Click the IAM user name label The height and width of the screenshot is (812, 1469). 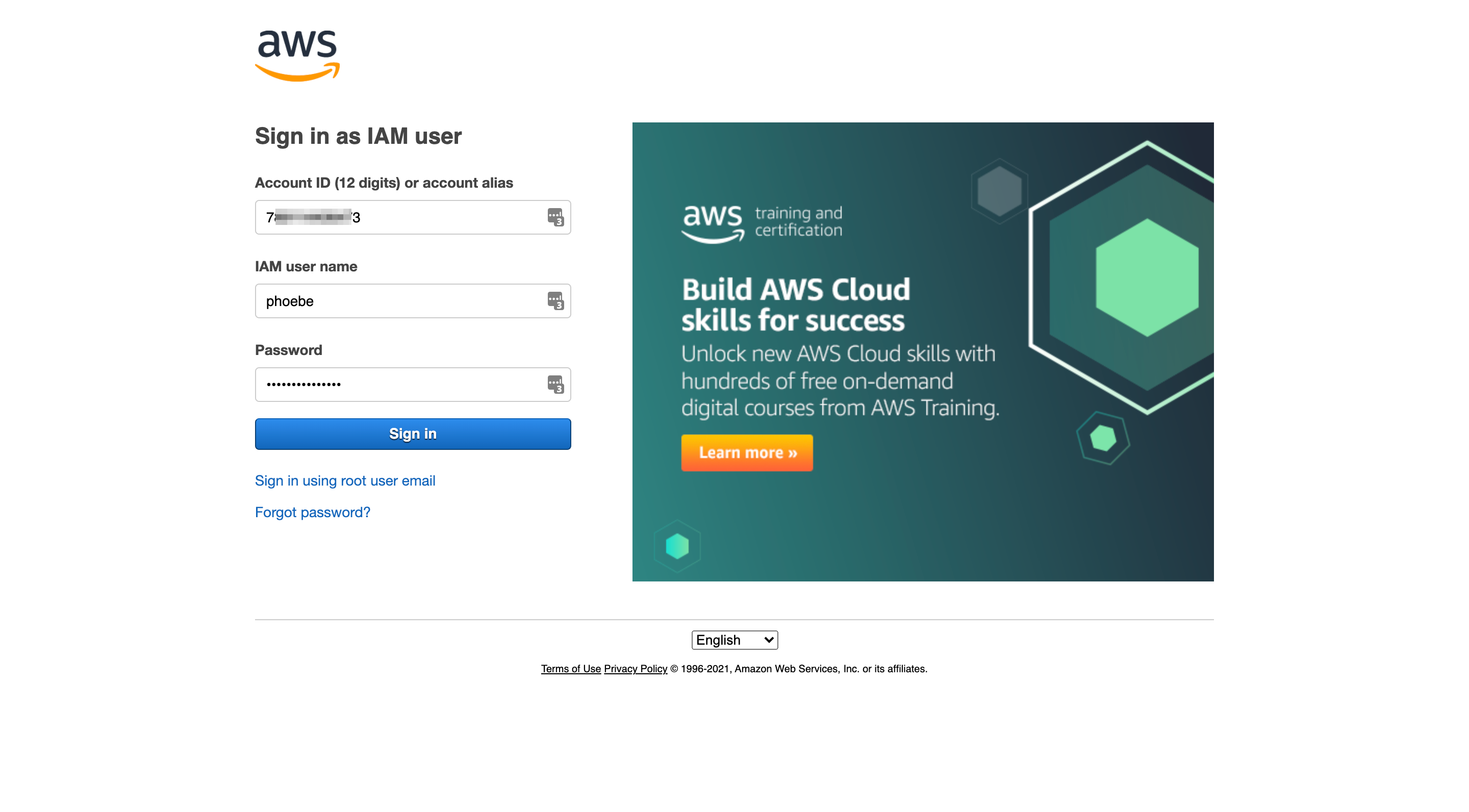[x=306, y=267]
